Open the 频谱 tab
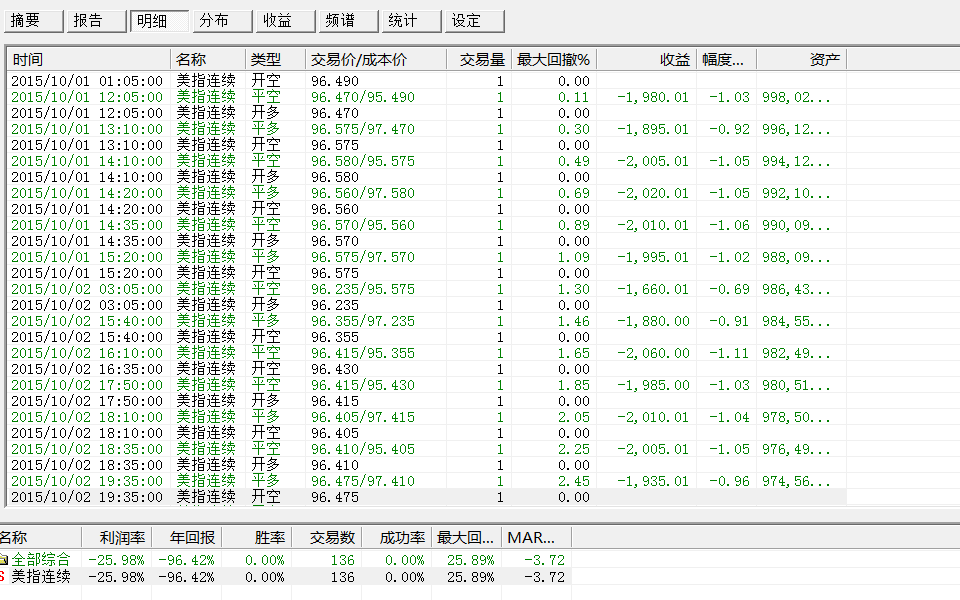Image resolution: width=960 pixels, height=600 pixels. (x=347, y=21)
